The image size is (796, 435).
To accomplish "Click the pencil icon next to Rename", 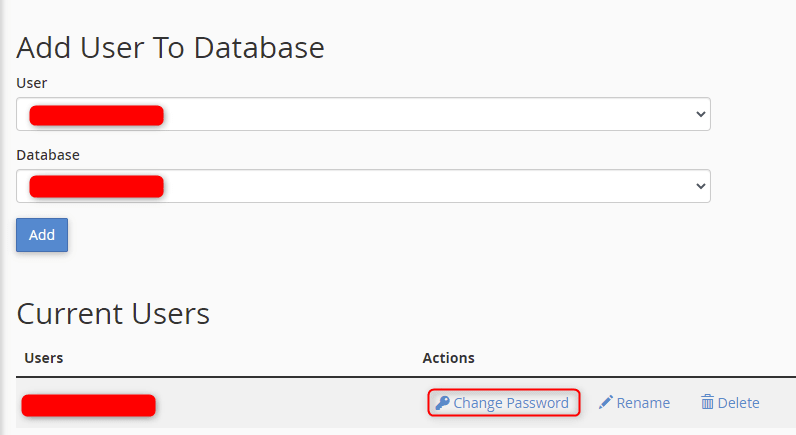I will coord(606,403).
